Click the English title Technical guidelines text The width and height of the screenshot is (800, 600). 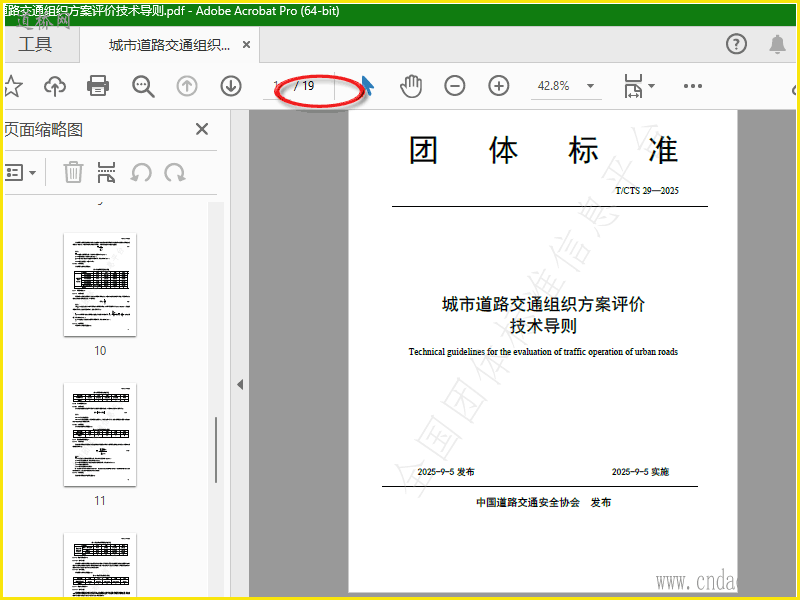[543, 352]
